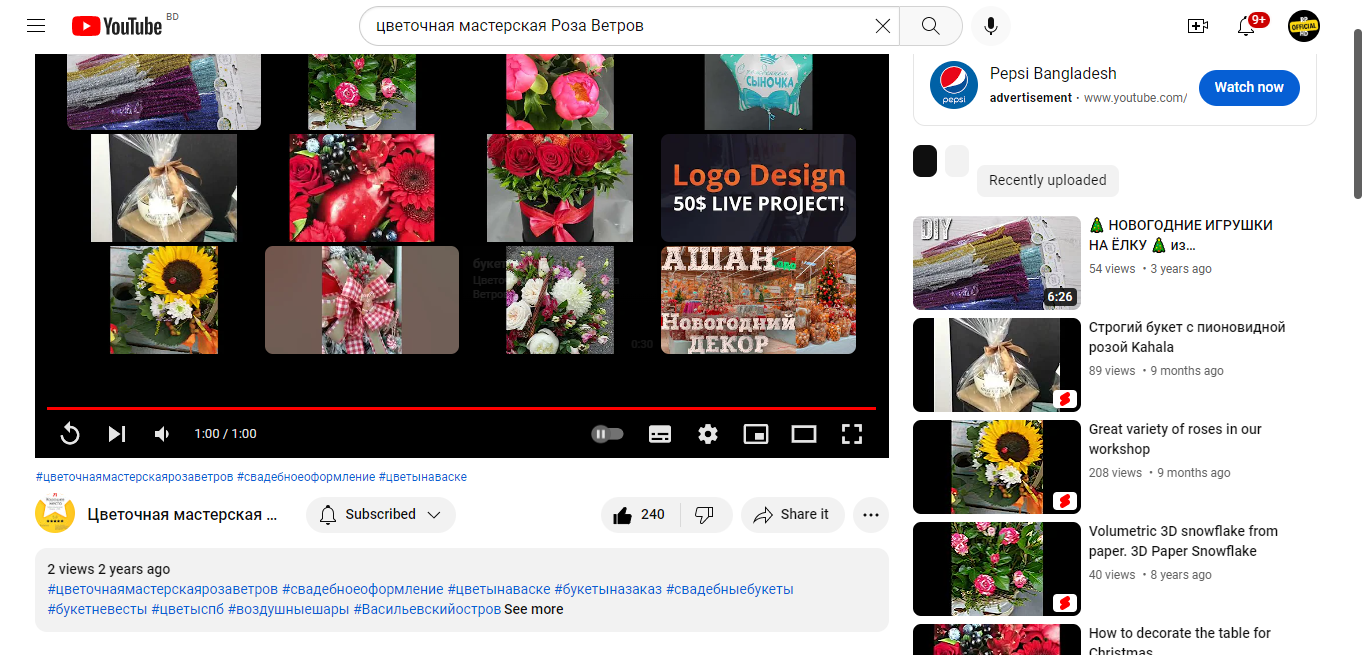Open plaid-bow bouquet endscreen thumbnail
This screenshot has width=1365, height=655.
point(362,300)
